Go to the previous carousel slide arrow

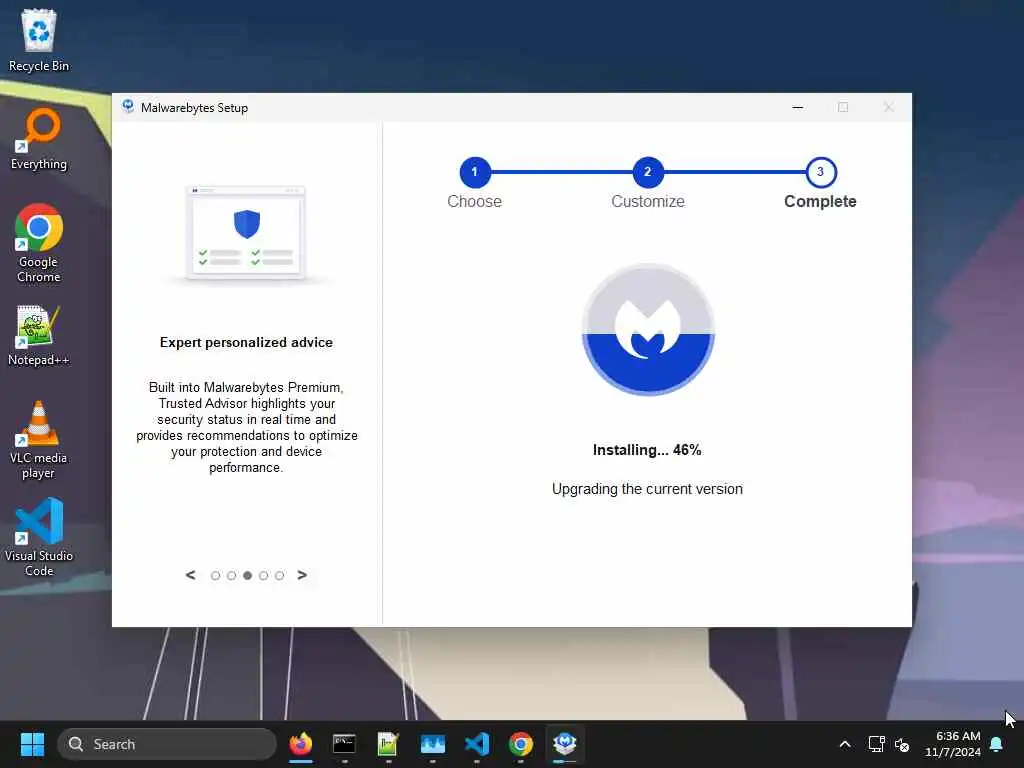pyautogui.click(x=191, y=575)
